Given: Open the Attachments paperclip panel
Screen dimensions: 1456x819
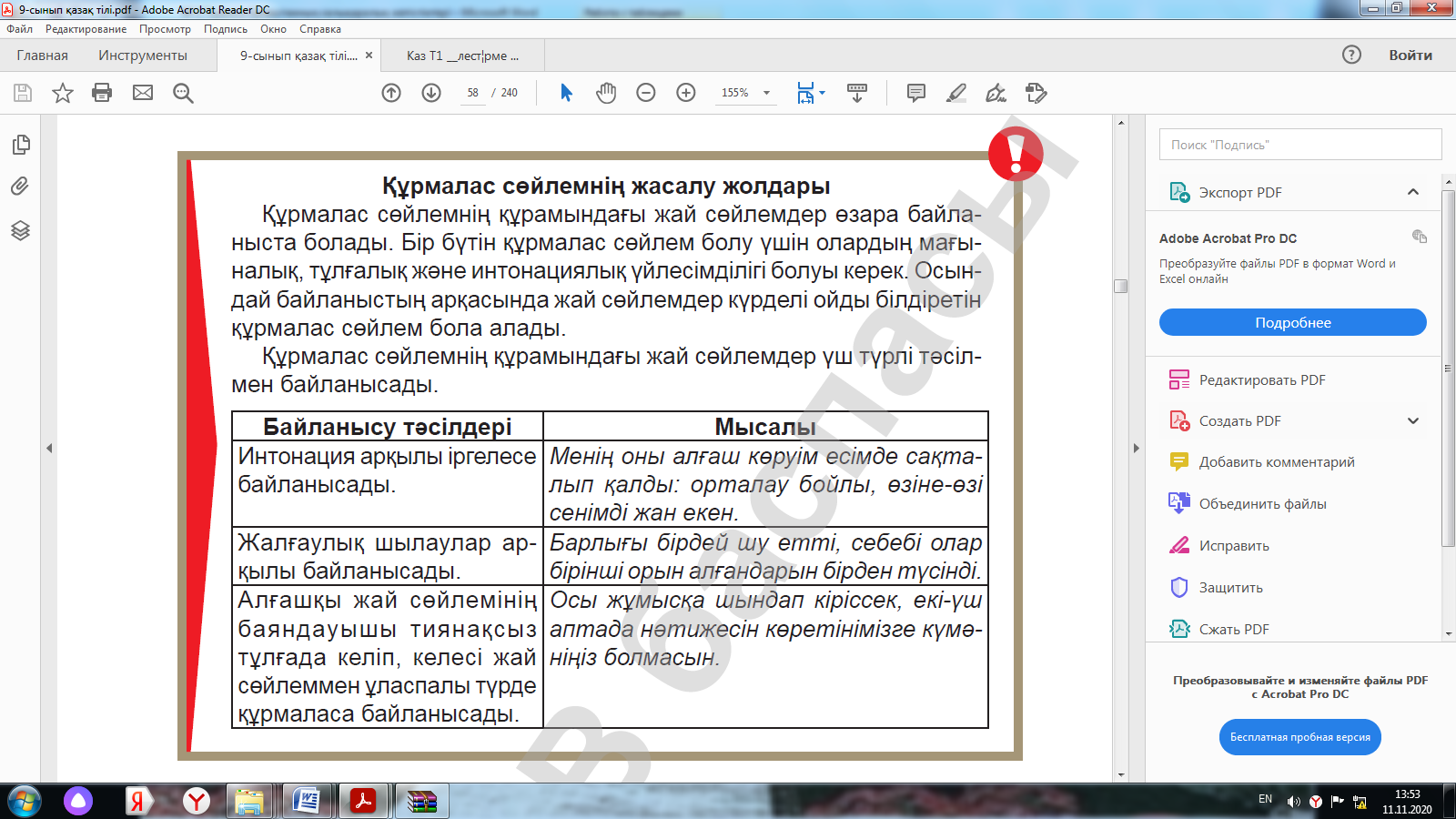Looking at the screenshot, I should [x=20, y=187].
